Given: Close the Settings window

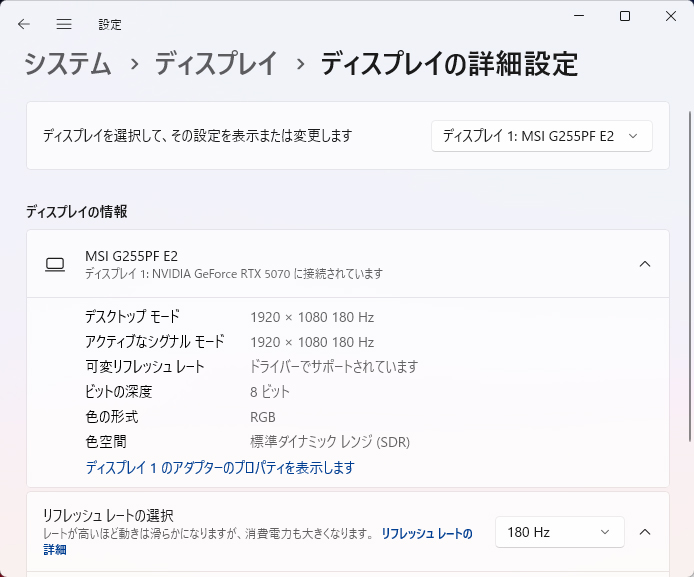Looking at the screenshot, I should coord(671,16).
